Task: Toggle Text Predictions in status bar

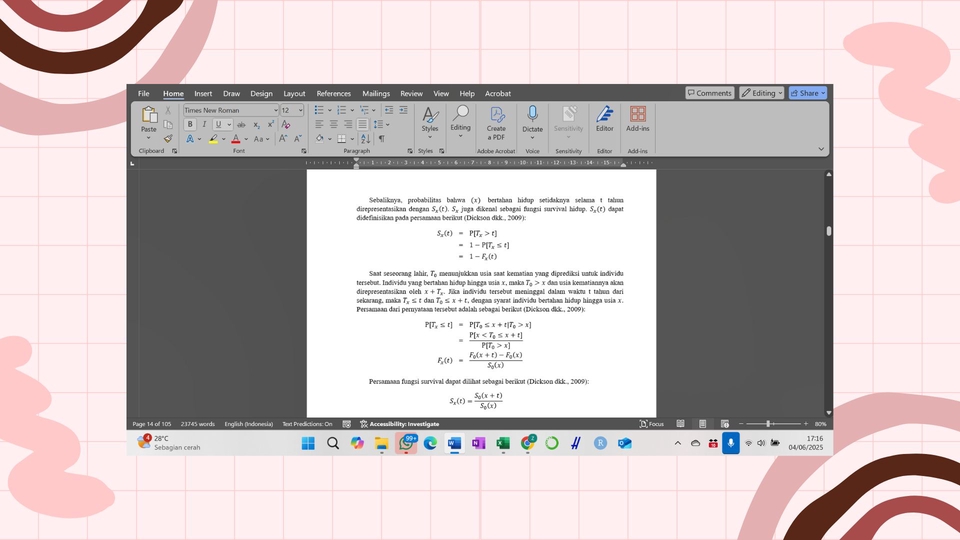Action: [x=307, y=424]
